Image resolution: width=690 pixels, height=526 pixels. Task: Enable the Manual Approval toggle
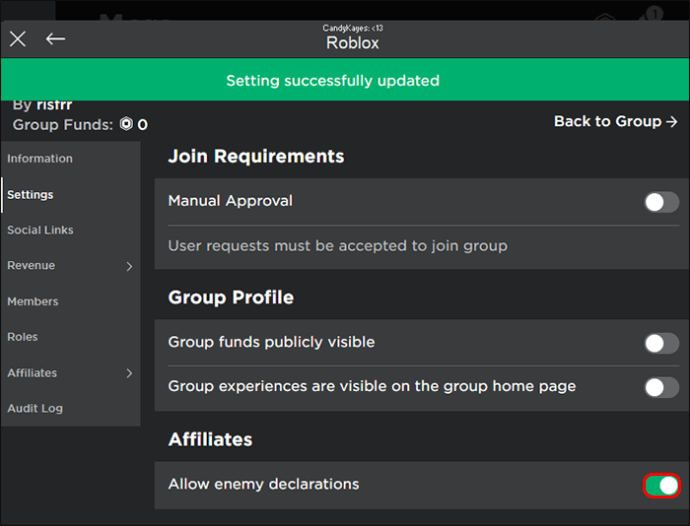(662, 202)
